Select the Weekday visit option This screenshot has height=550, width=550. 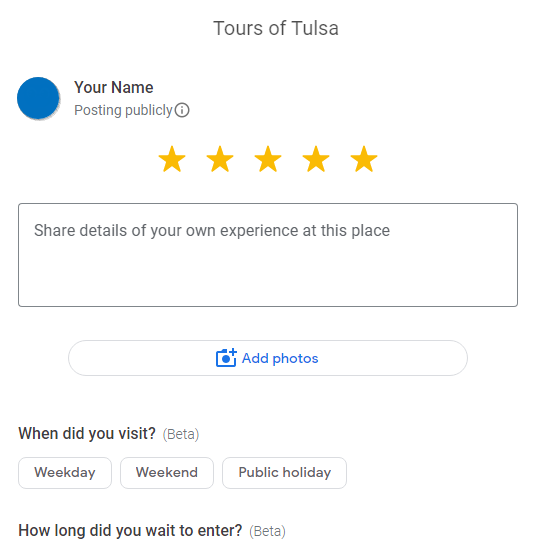pos(65,472)
